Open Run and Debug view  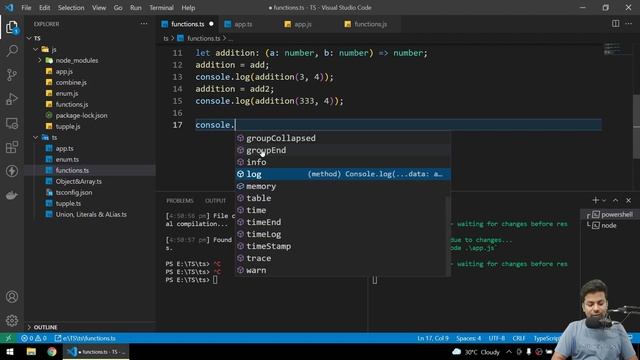12,99
